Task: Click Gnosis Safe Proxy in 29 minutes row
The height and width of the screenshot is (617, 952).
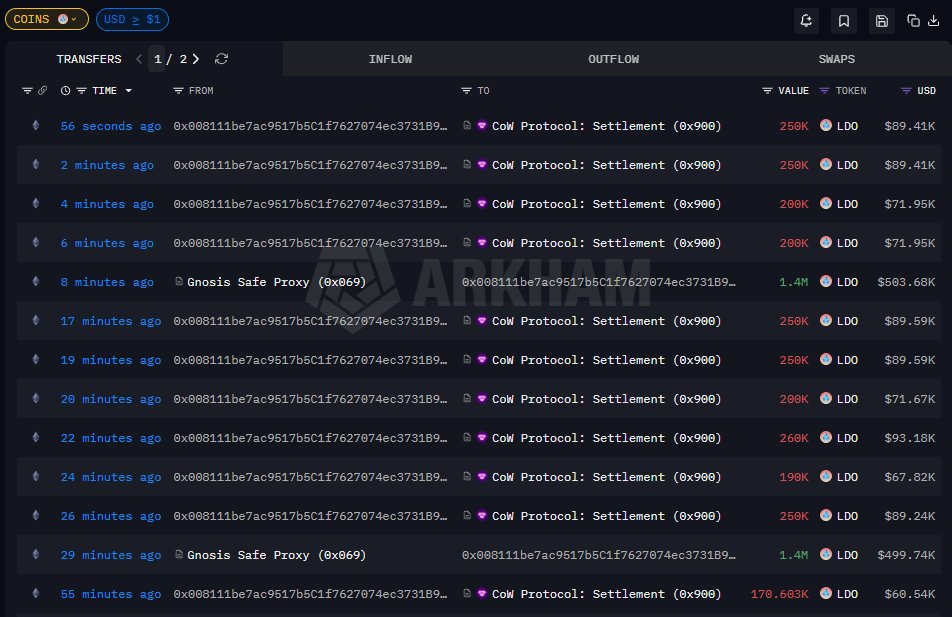Action: 276,555
